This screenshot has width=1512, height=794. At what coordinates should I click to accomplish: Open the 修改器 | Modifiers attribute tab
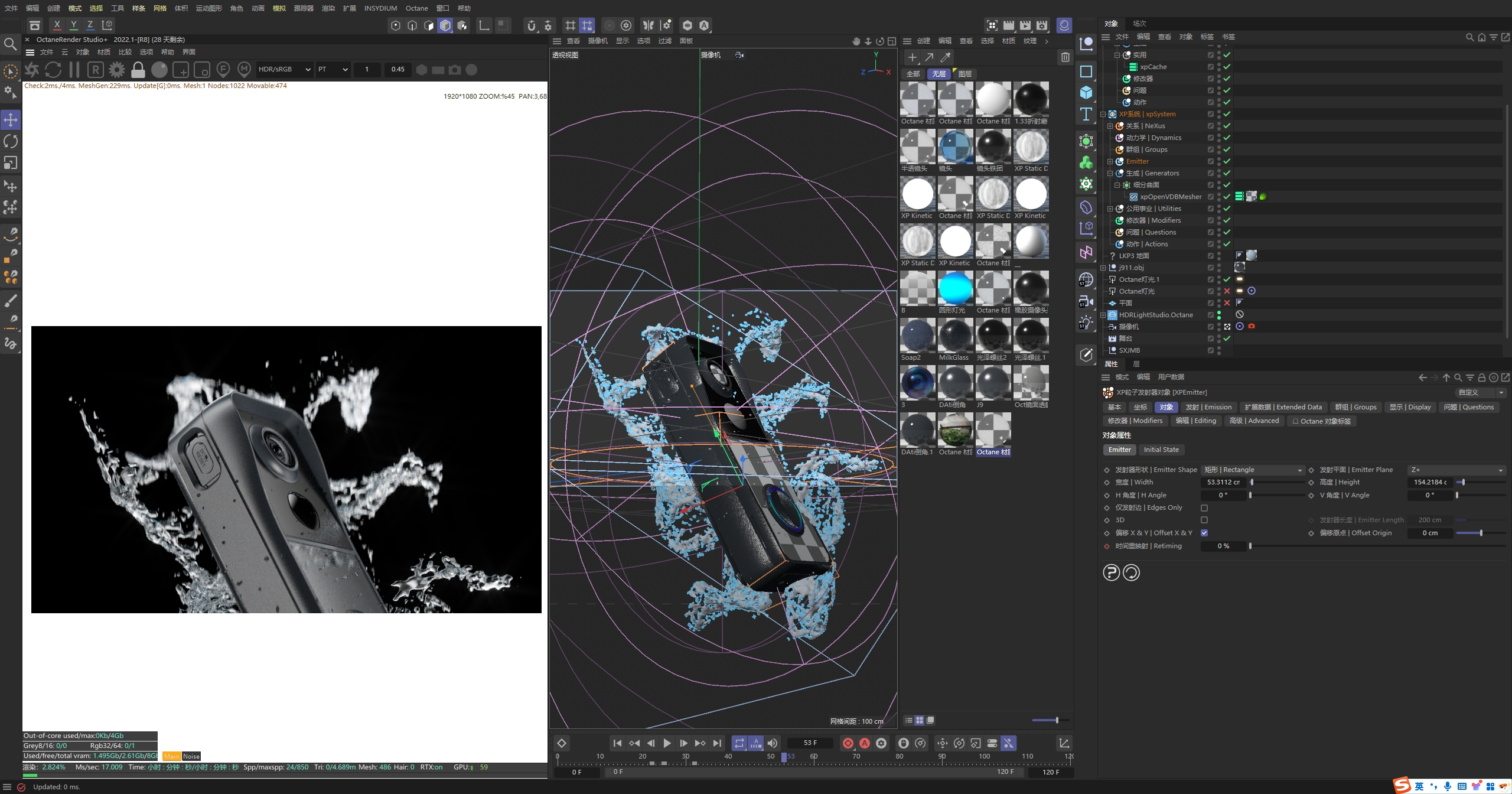point(1135,421)
